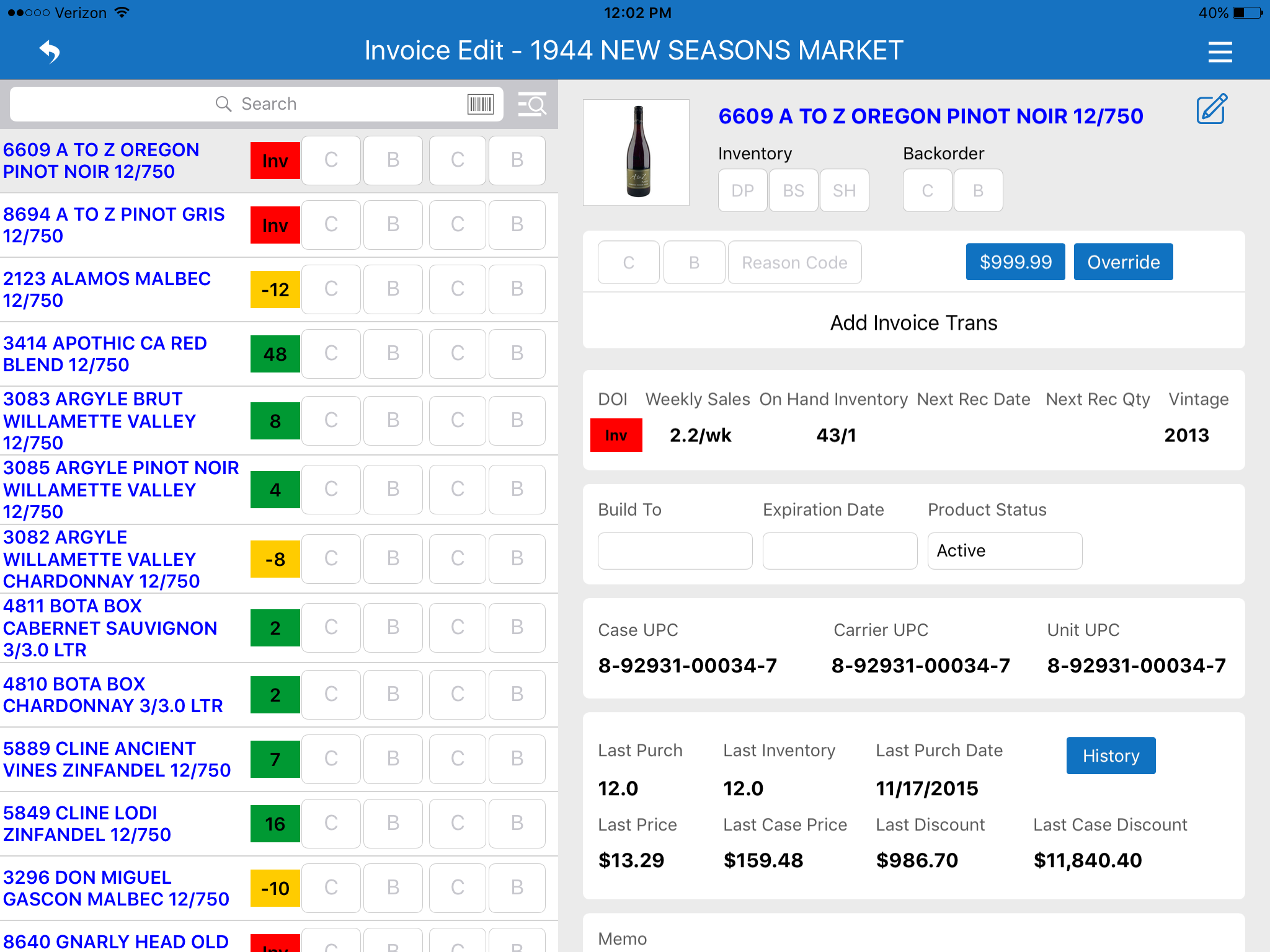
Task: Toggle the DP inventory option
Action: [742, 190]
